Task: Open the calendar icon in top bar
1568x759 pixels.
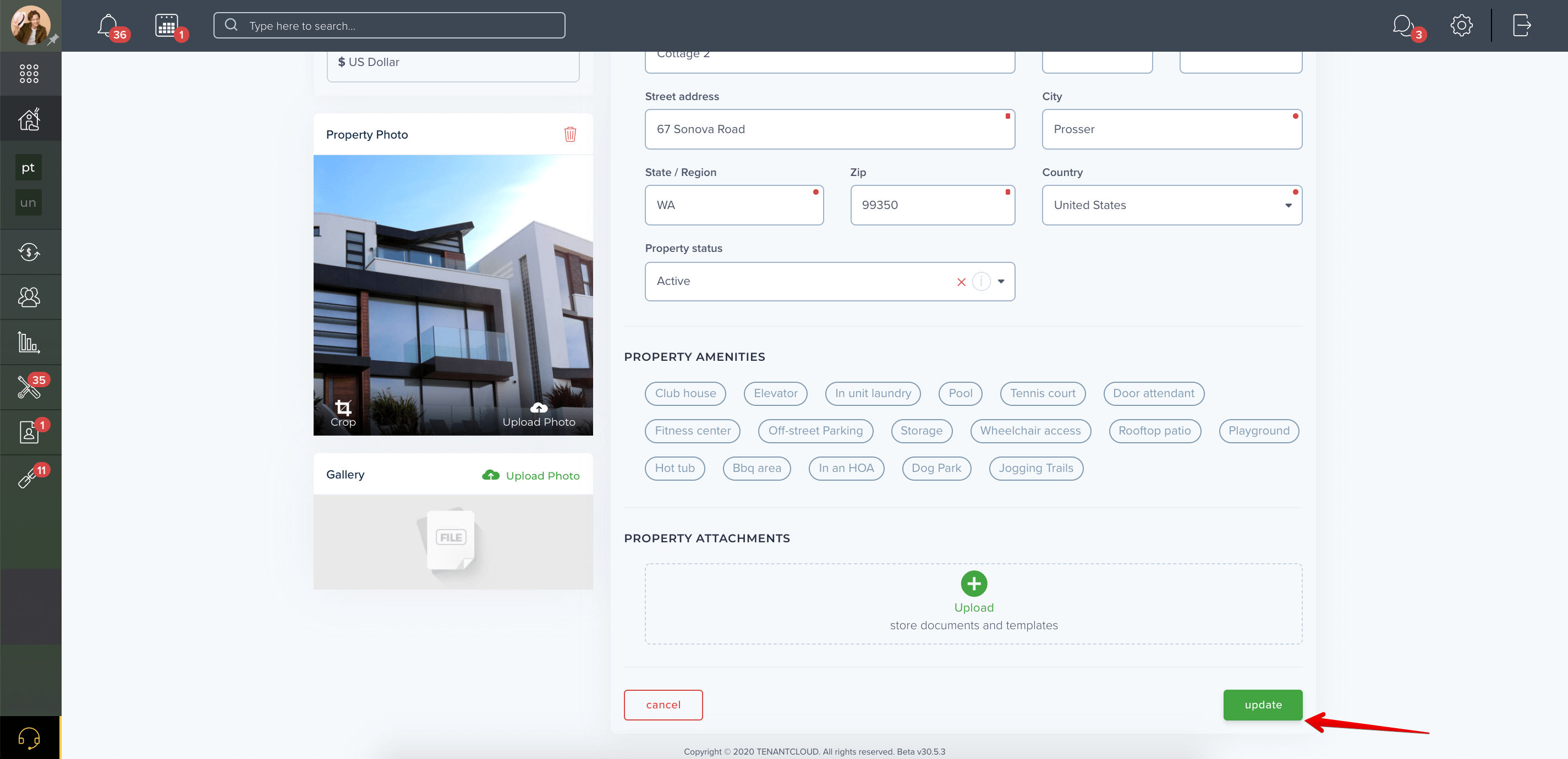Action: [166, 25]
